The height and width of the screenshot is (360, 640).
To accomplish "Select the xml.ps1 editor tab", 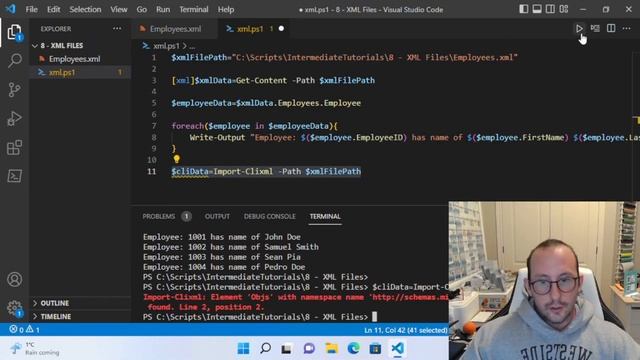I will pyautogui.click(x=250, y=29).
